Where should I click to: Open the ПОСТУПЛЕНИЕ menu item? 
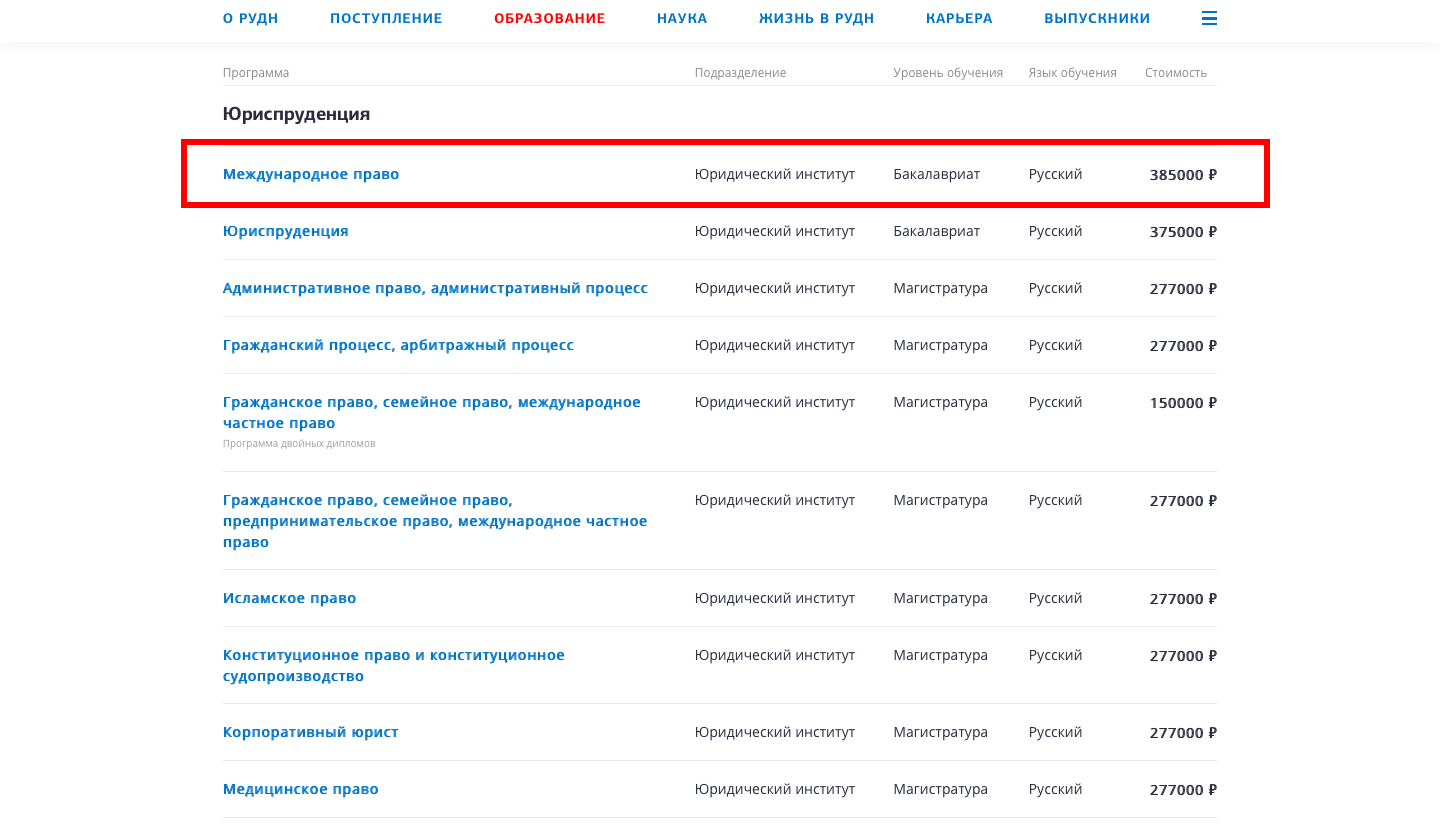point(386,18)
